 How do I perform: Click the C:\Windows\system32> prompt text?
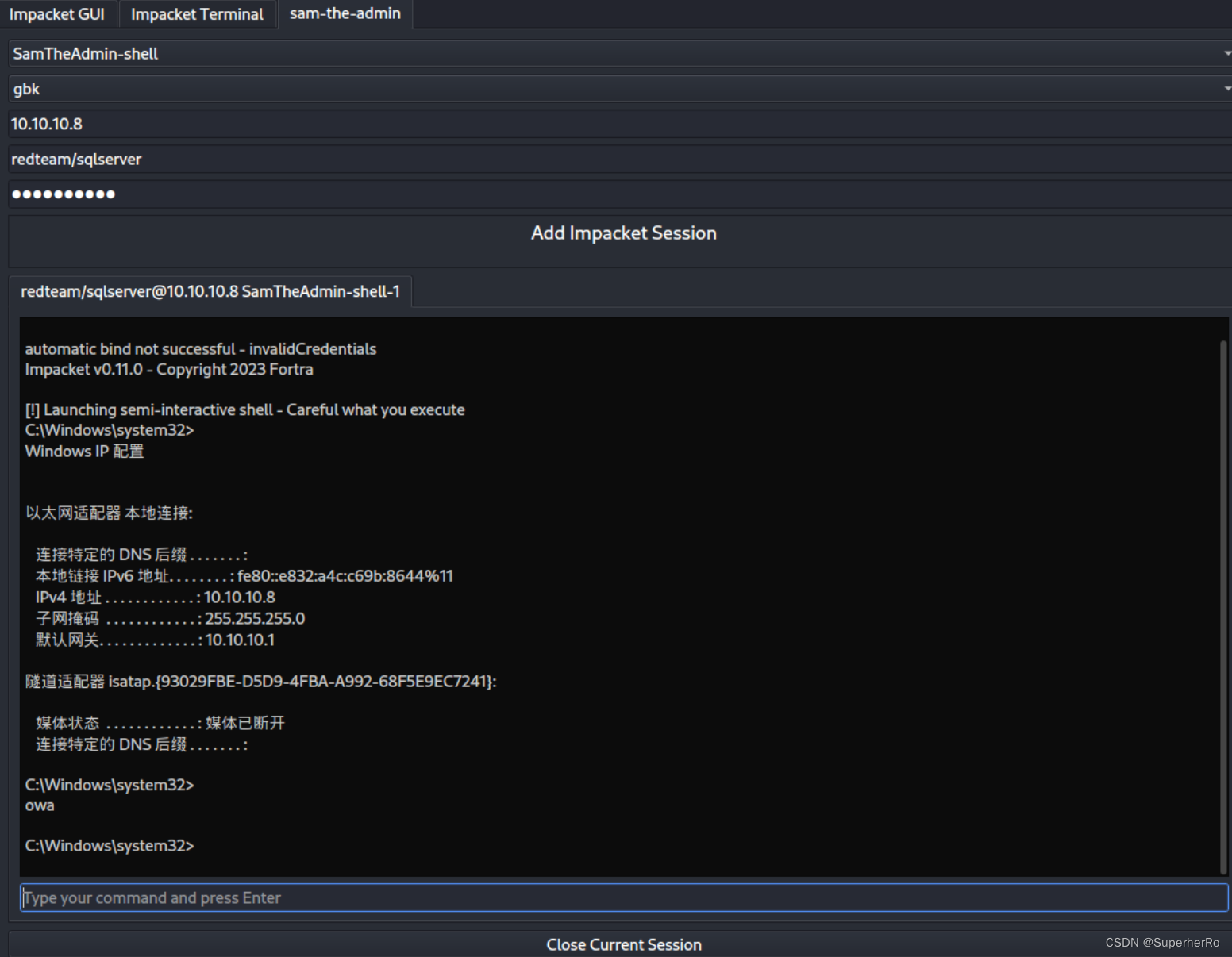[109, 845]
